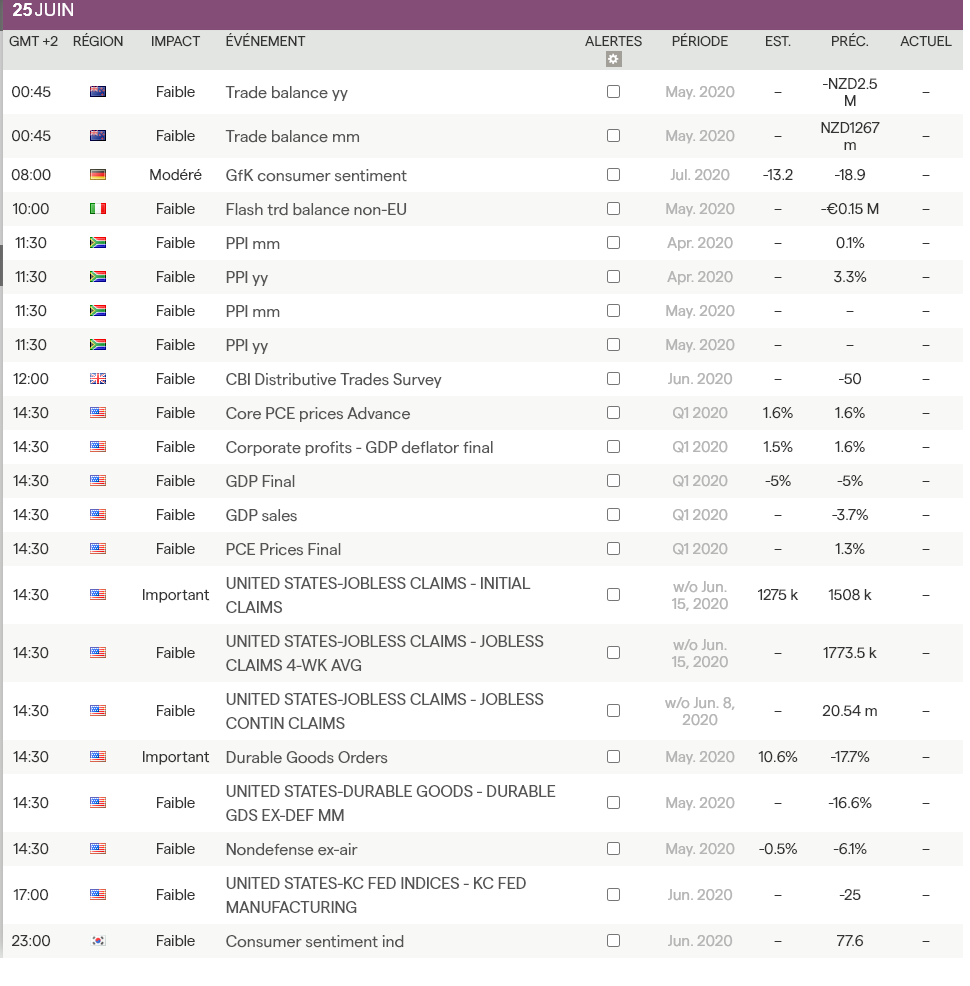The image size is (970, 986).
Task: Click Italian flag in Flash trd balance row
Action: tap(98, 209)
